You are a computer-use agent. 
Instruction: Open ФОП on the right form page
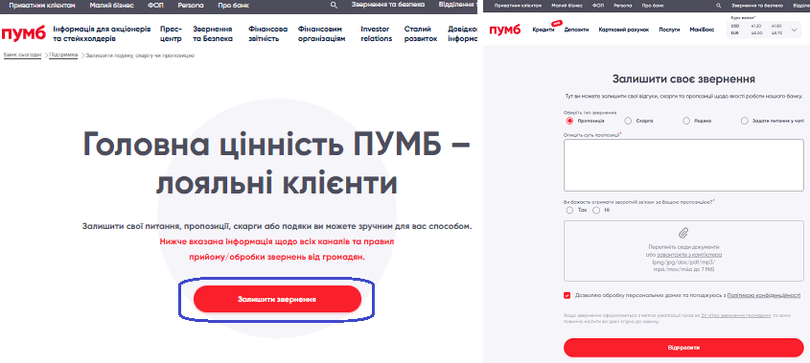coord(598,6)
